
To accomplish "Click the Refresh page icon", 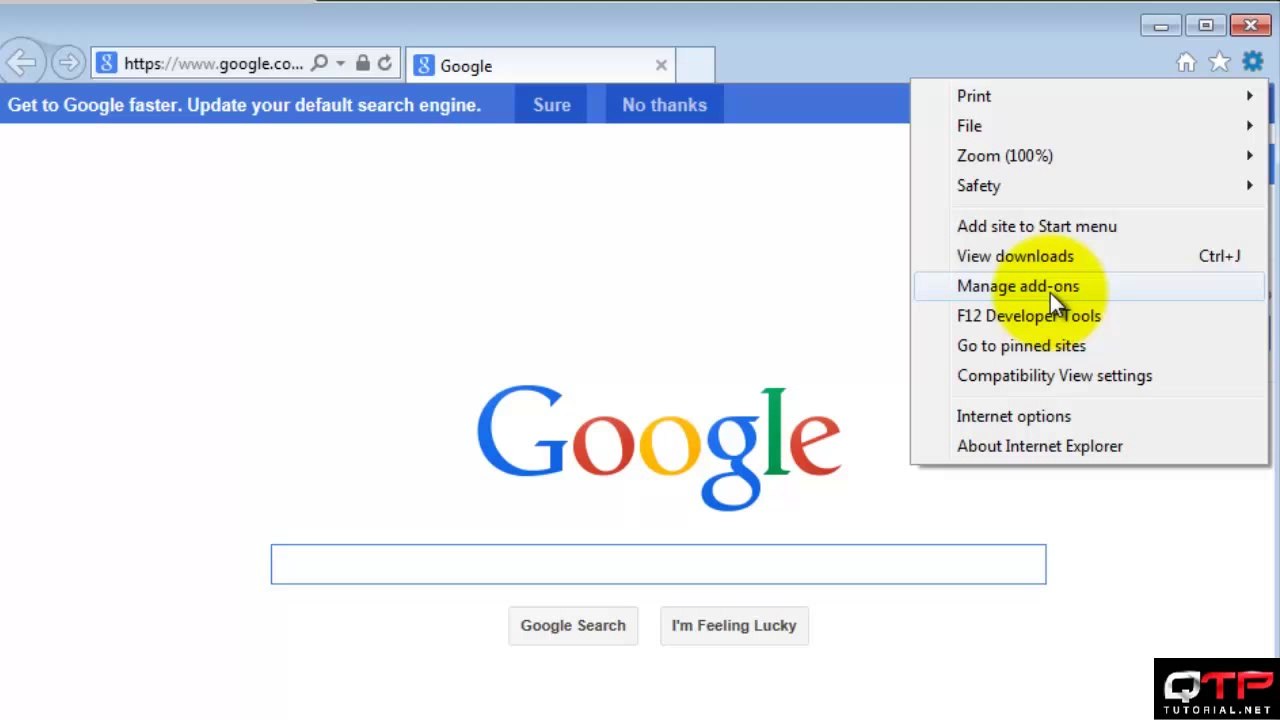I will coord(385,63).
